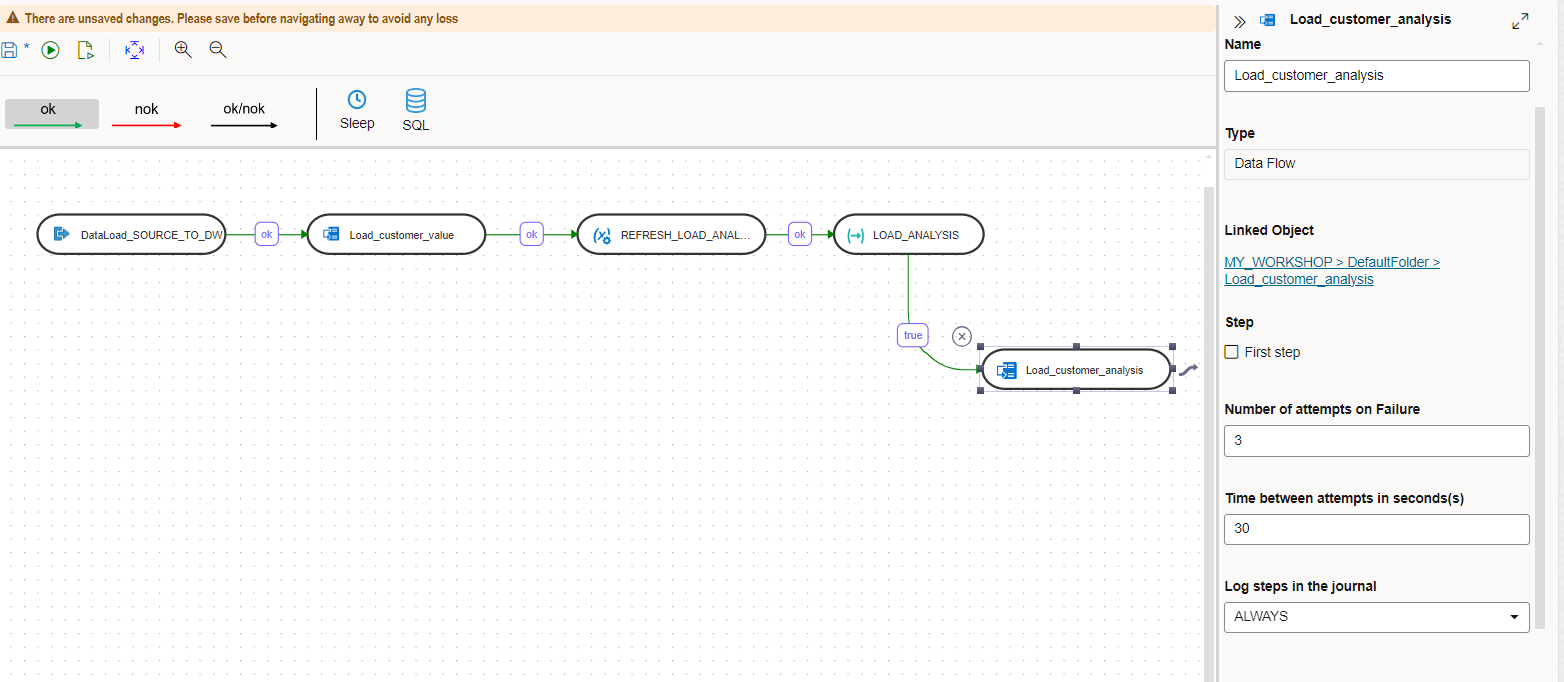The height and width of the screenshot is (682, 1564).
Task: Fit the diagram to the canvas view
Action: (x=134, y=50)
